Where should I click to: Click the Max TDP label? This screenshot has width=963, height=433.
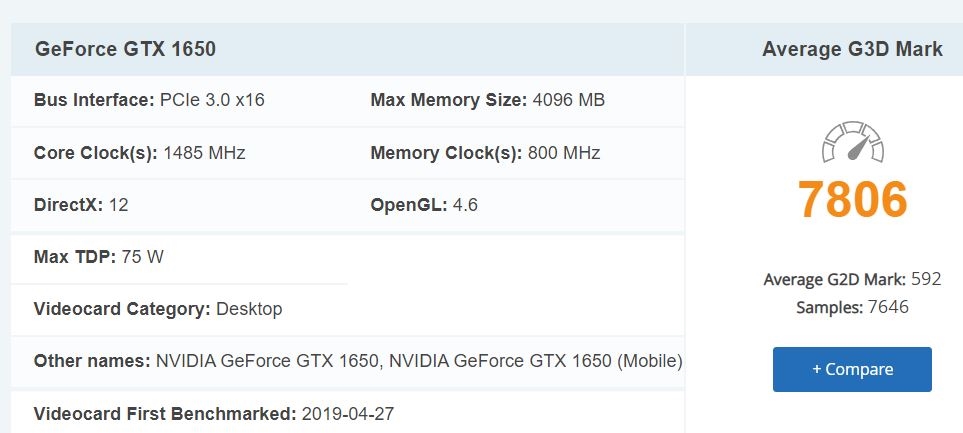(x=75, y=257)
